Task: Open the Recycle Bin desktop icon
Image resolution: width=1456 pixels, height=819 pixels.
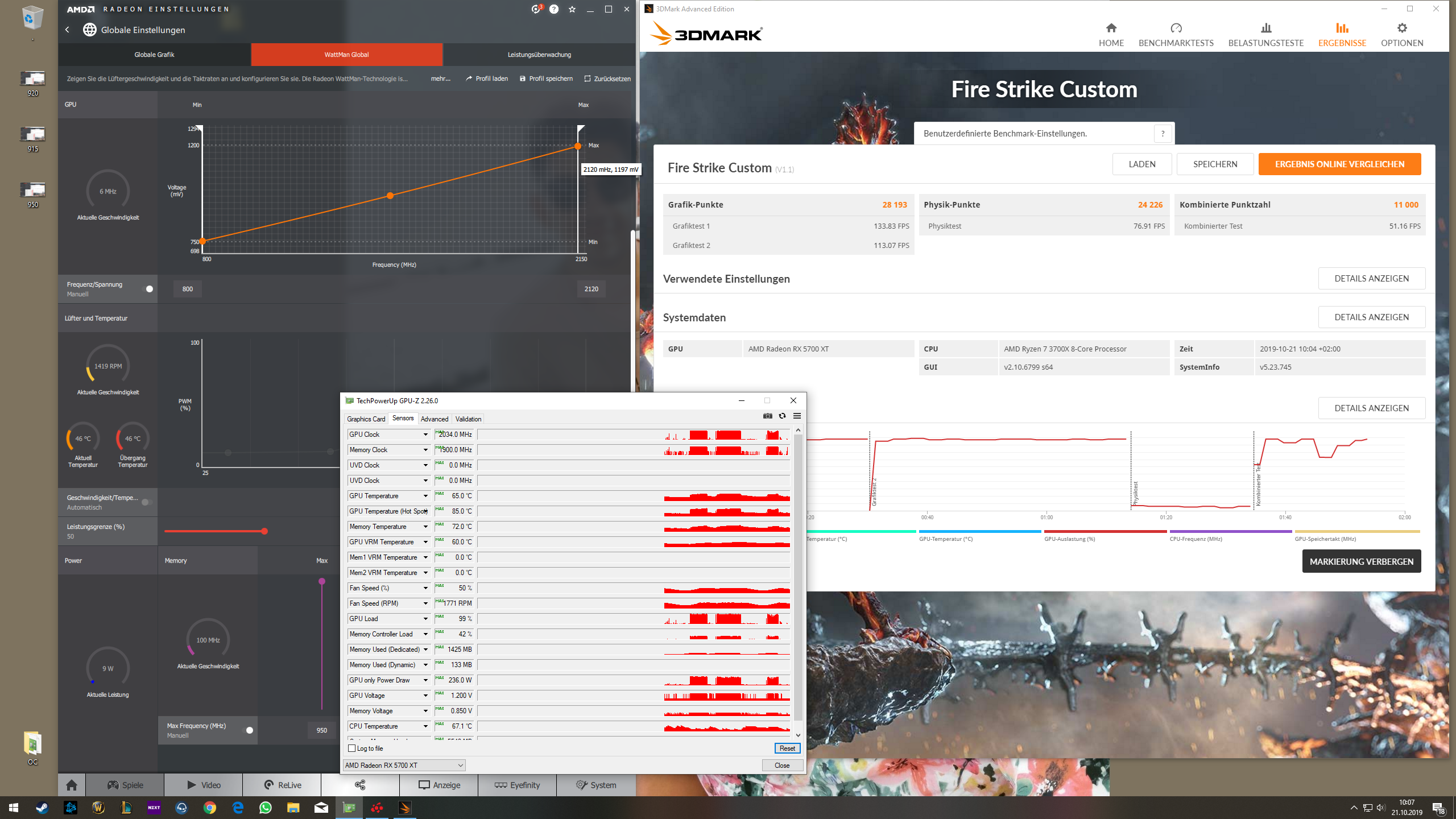Action: point(32,18)
